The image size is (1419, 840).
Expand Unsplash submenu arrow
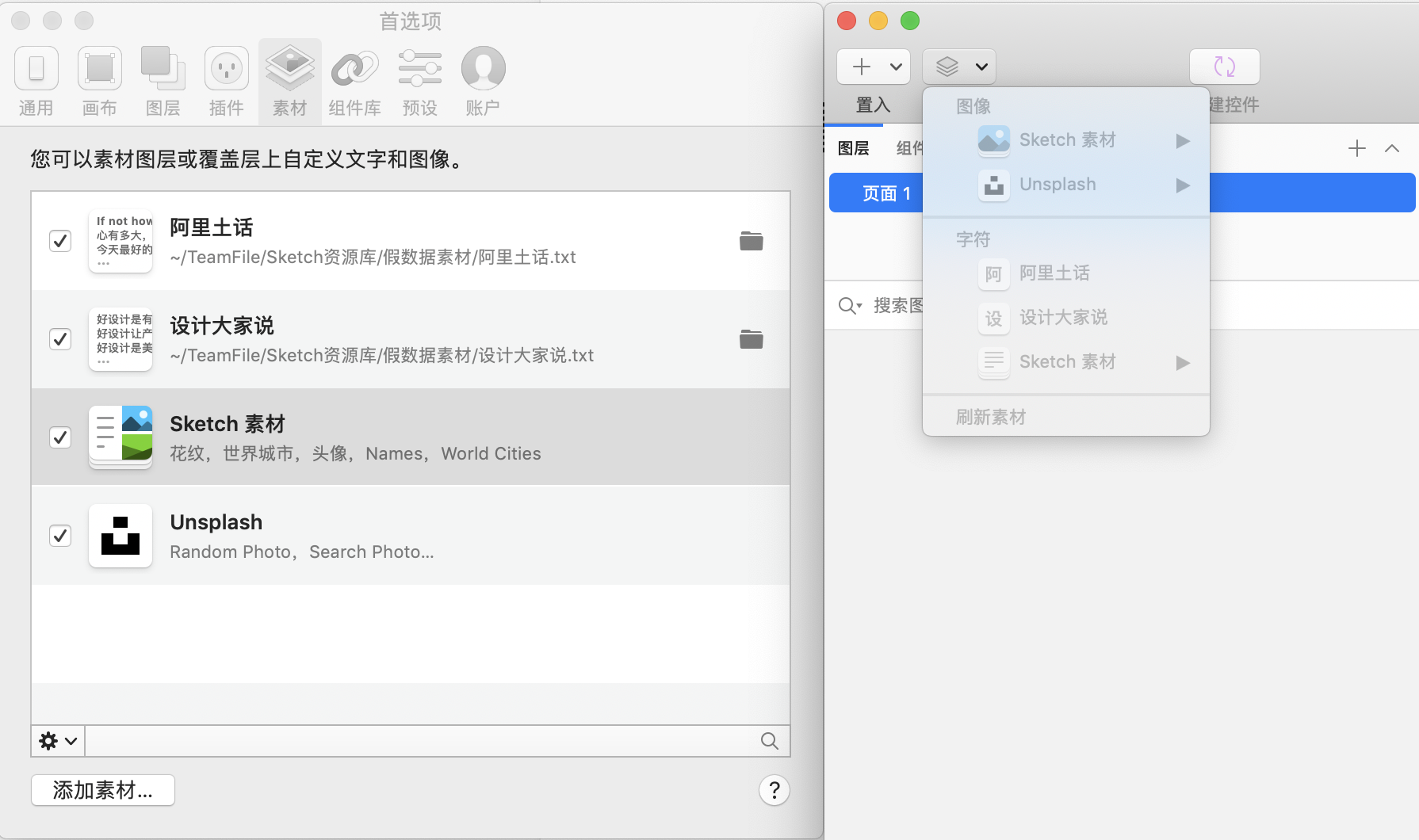(1183, 185)
